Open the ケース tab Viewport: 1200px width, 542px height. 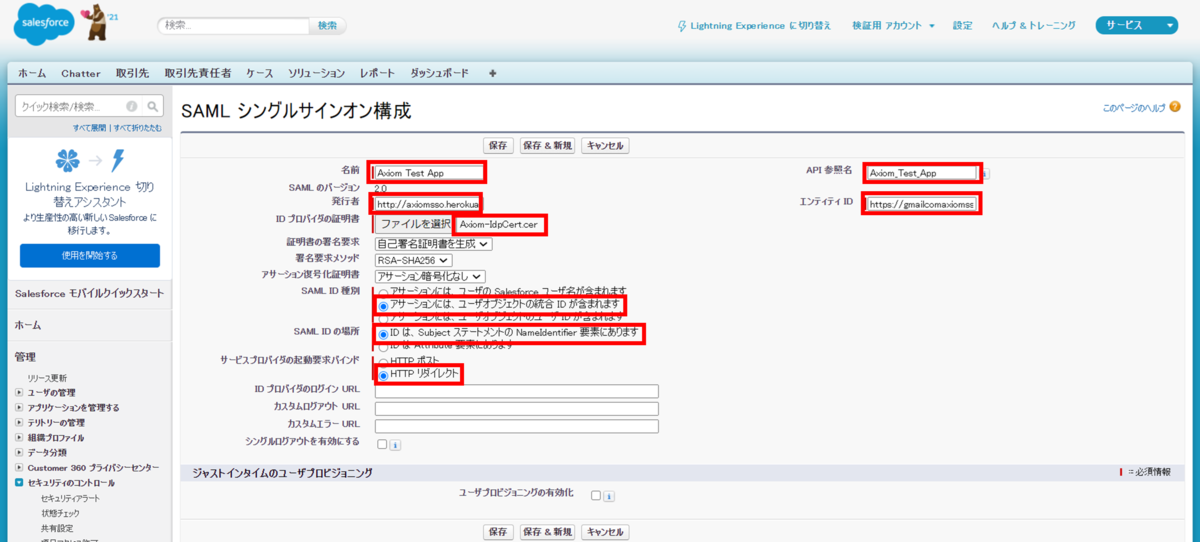260,73
